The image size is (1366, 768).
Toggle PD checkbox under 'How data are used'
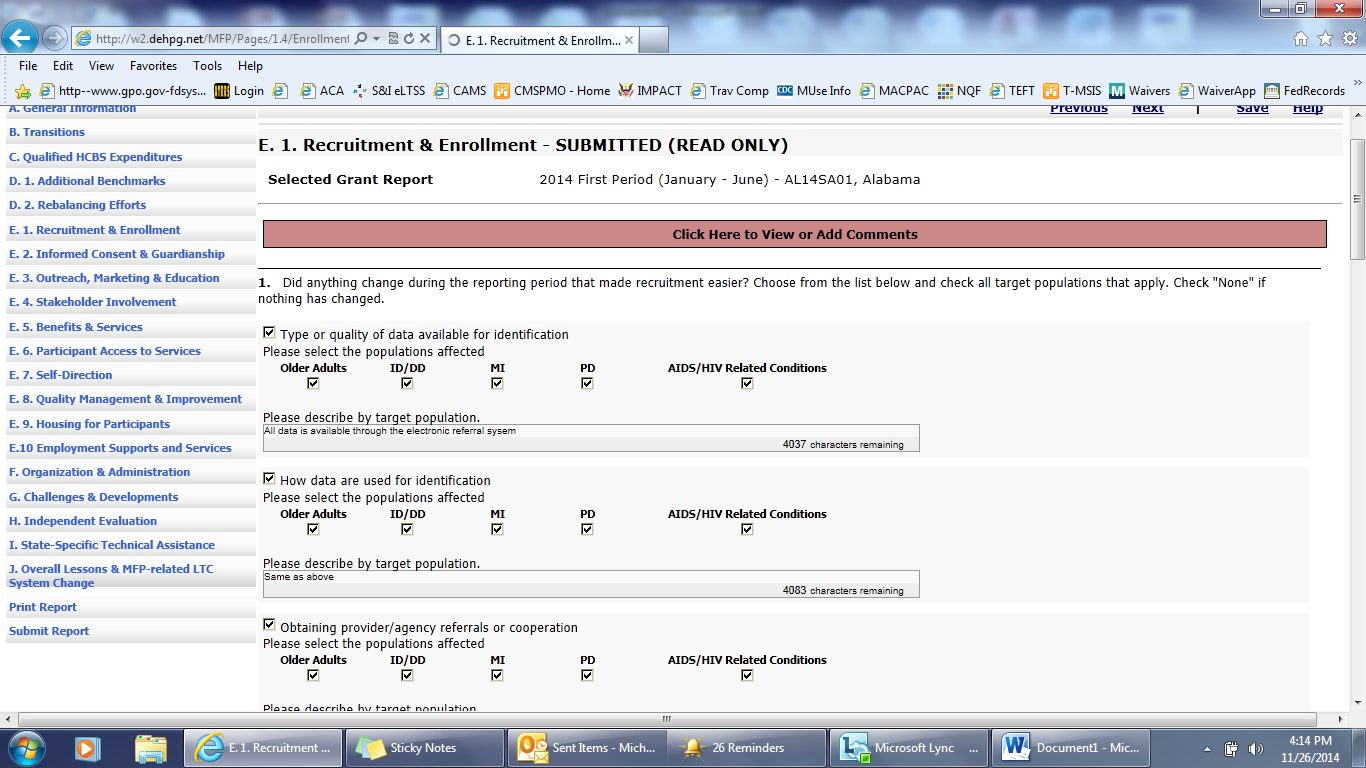(x=587, y=529)
